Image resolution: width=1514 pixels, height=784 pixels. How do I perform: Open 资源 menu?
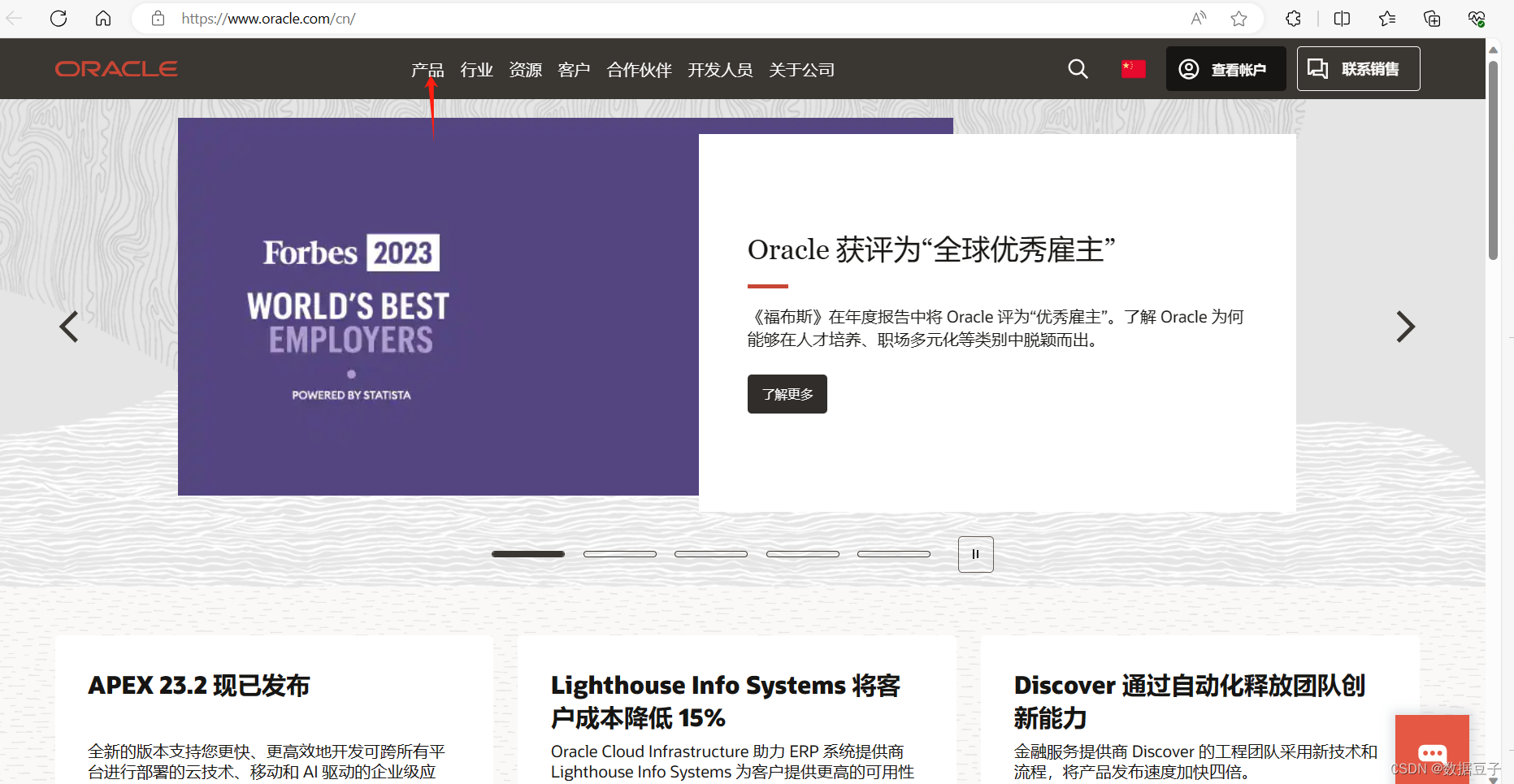[525, 70]
